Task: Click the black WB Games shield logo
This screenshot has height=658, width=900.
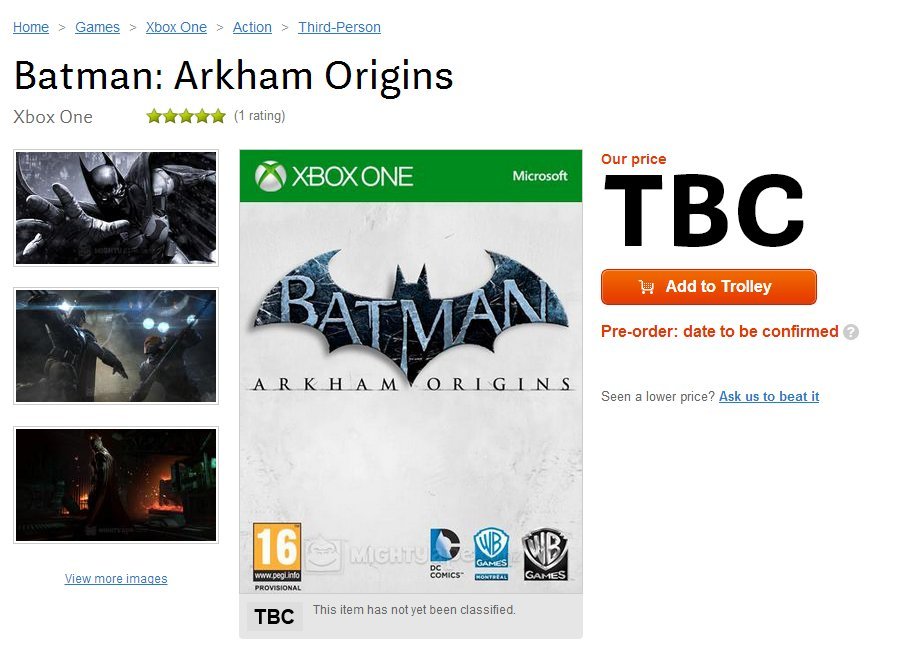Action: pos(545,554)
